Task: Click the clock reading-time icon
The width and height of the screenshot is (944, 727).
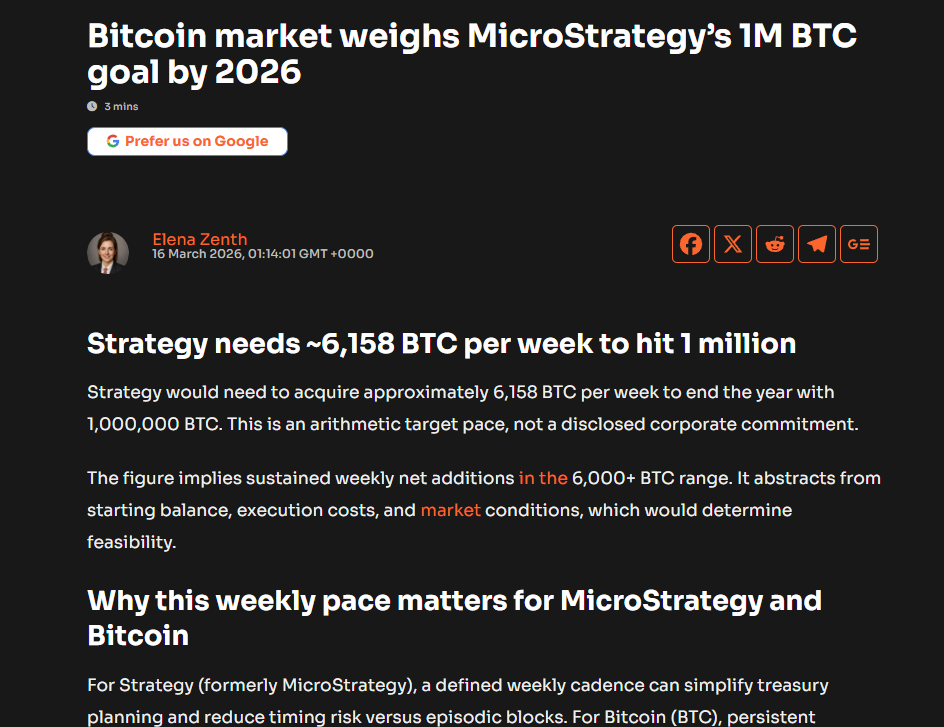Action: pos(92,106)
